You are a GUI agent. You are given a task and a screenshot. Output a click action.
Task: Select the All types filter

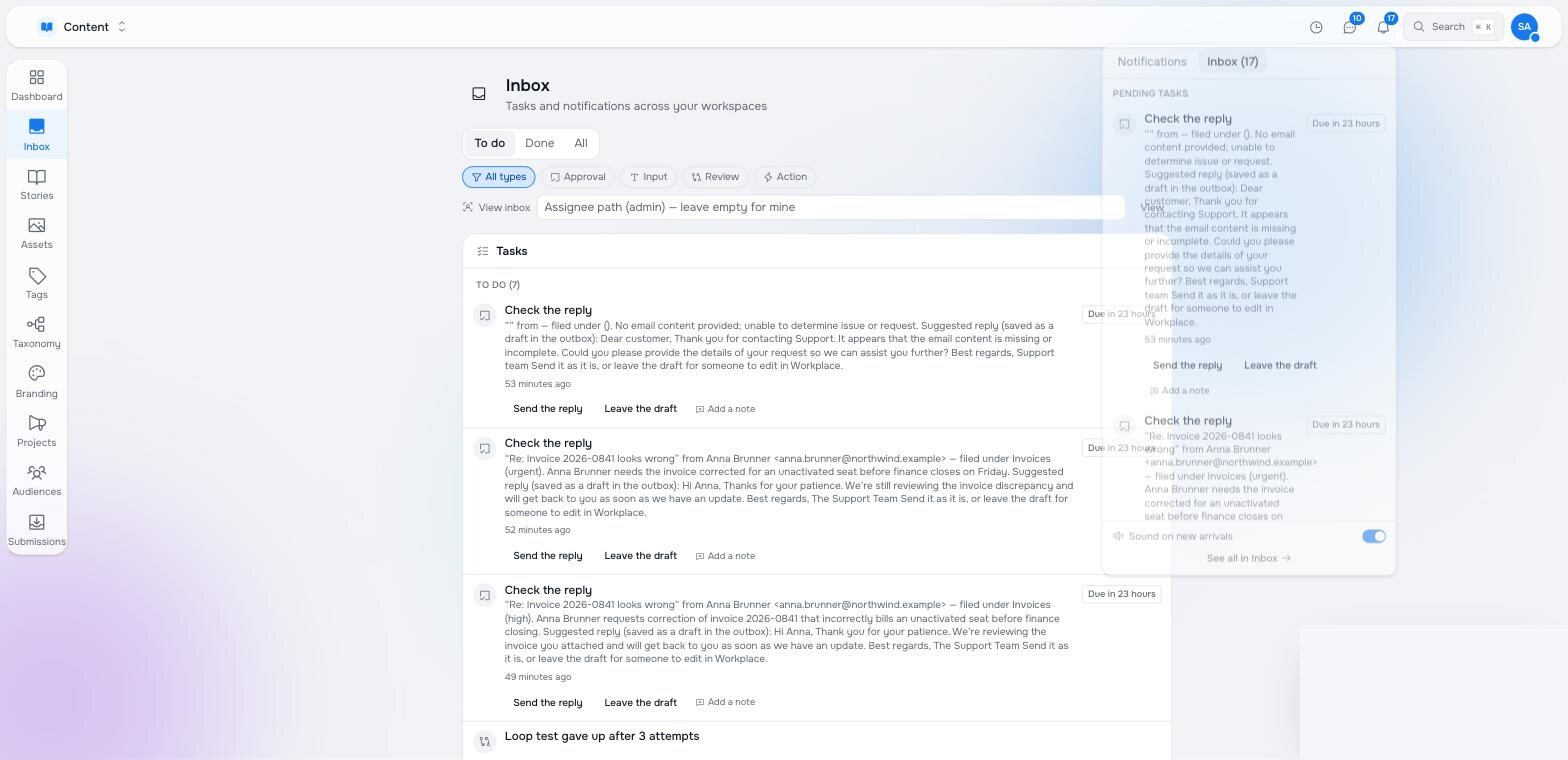point(499,177)
